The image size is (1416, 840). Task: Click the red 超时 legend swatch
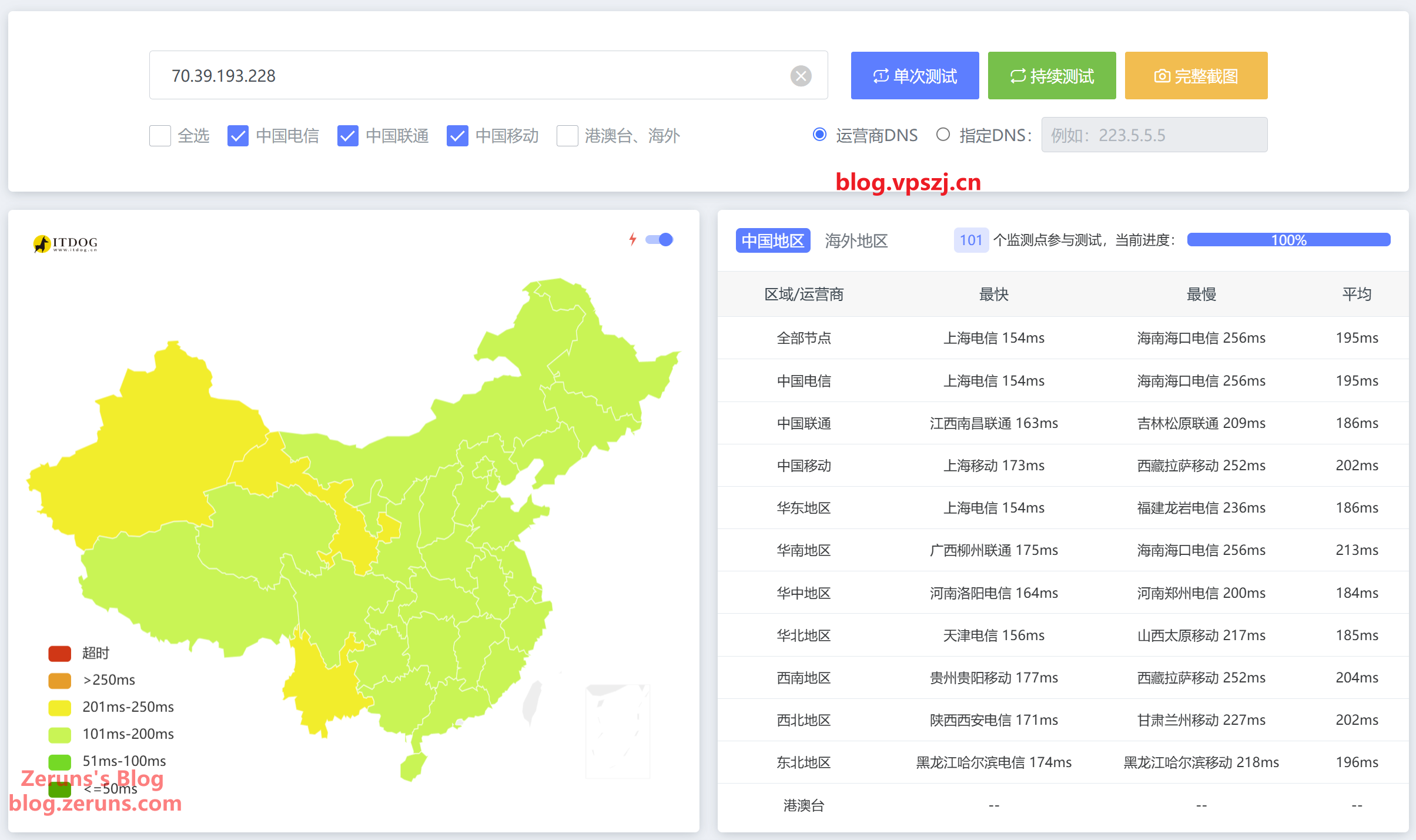[60, 653]
